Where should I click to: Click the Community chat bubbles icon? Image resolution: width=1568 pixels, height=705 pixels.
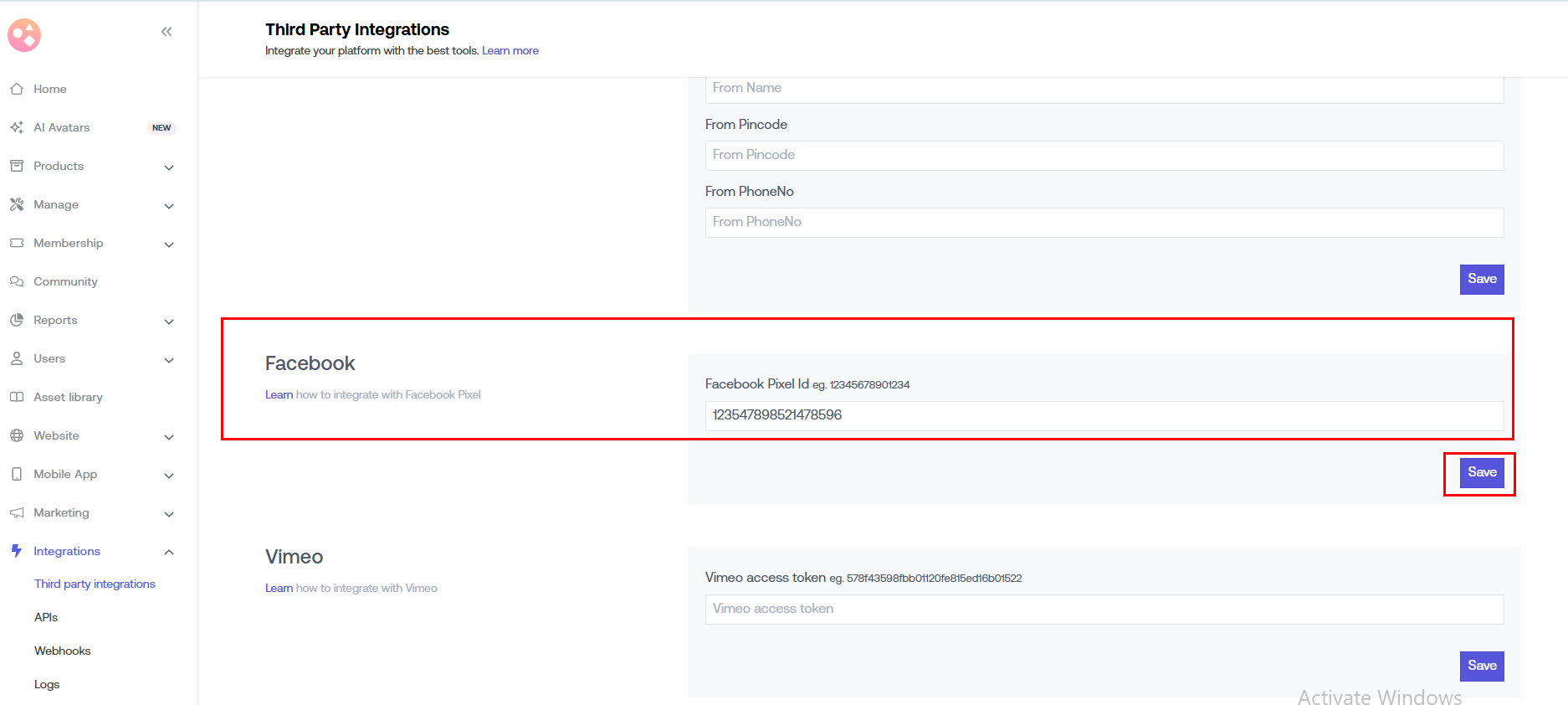click(x=17, y=281)
